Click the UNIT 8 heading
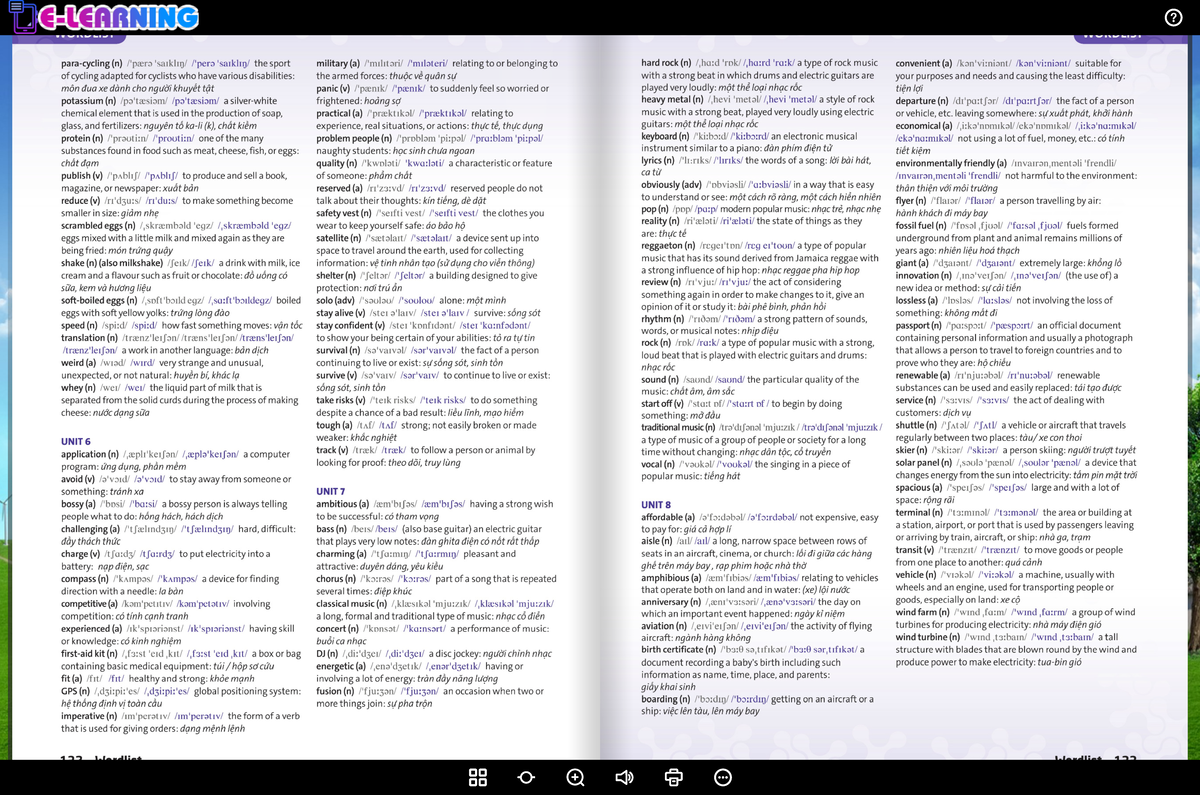Screen dimensions: 1200x795 click(656, 505)
